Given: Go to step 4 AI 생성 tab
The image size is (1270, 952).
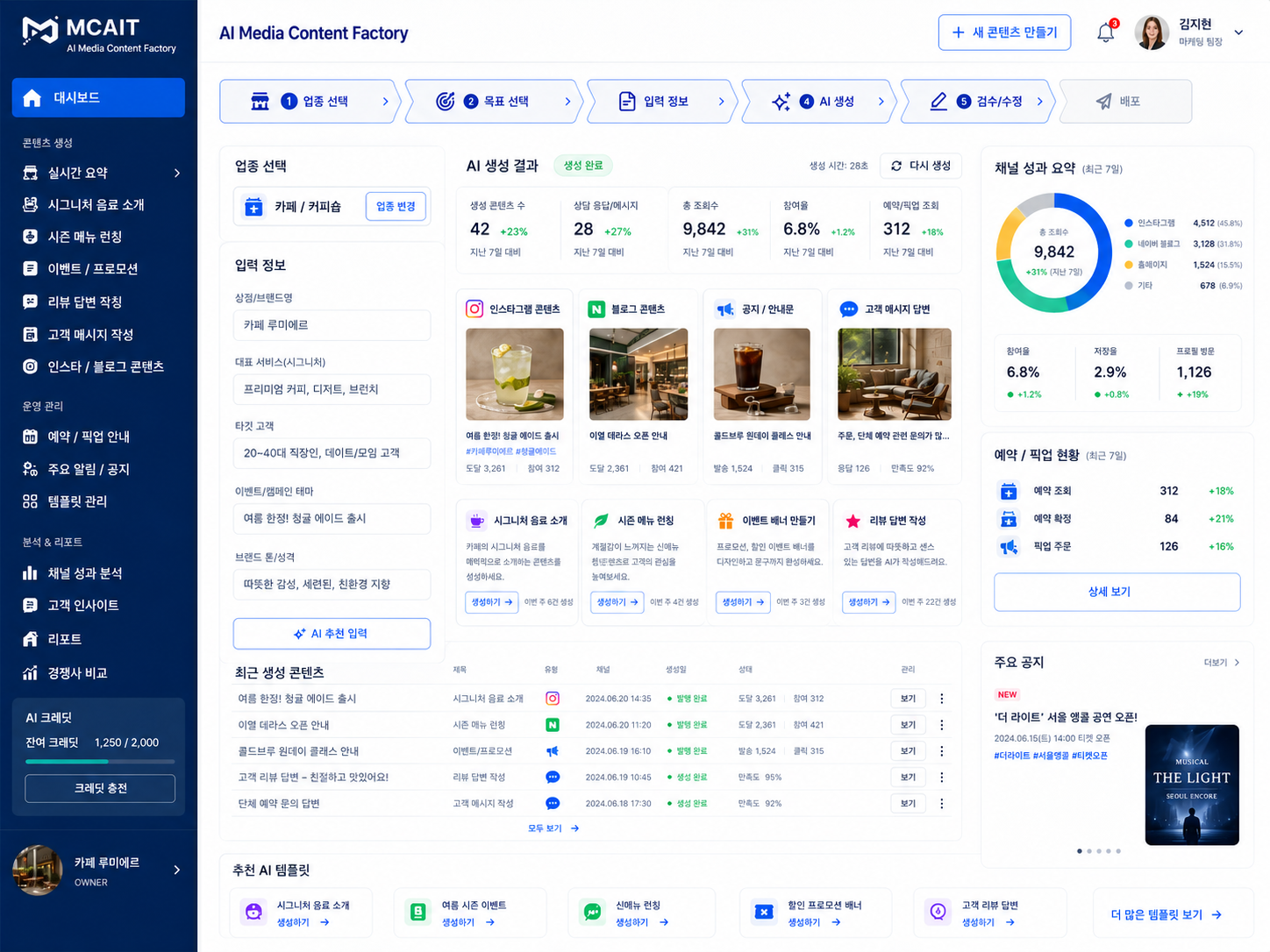Looking at the screenshot, I should pos(817,102).
